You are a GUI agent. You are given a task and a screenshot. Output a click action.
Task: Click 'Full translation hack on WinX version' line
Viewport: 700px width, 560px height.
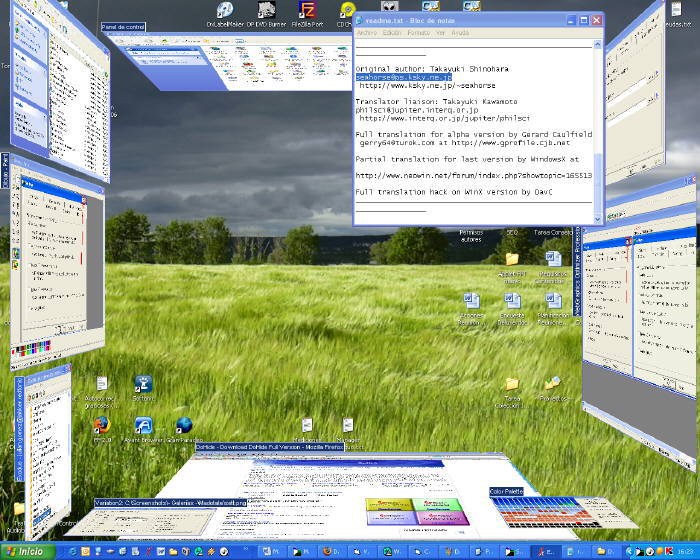[x=454, y=192]
